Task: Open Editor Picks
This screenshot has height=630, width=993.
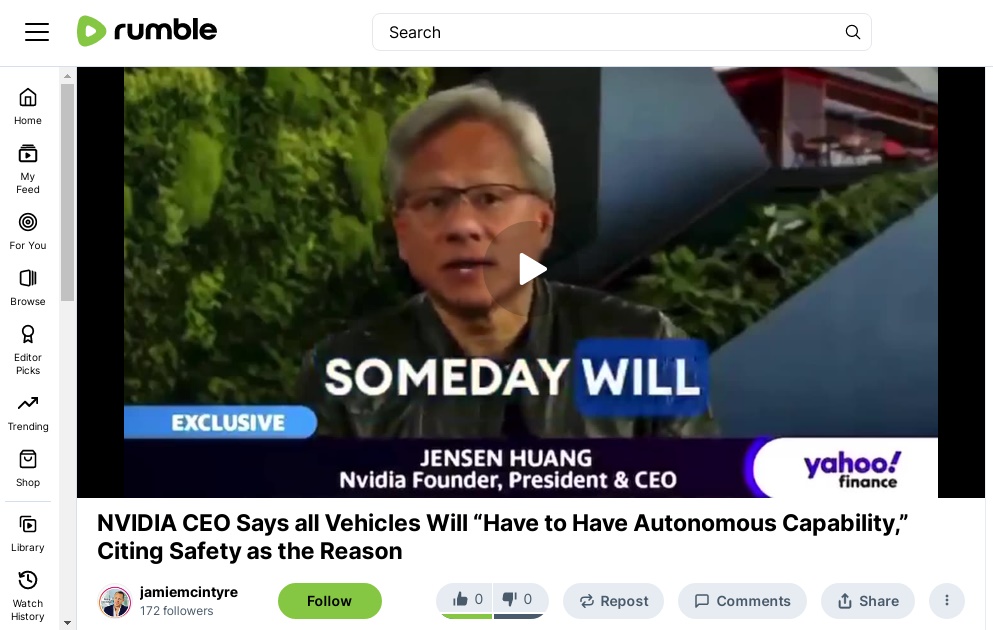Action: click(x=28, y=350)
